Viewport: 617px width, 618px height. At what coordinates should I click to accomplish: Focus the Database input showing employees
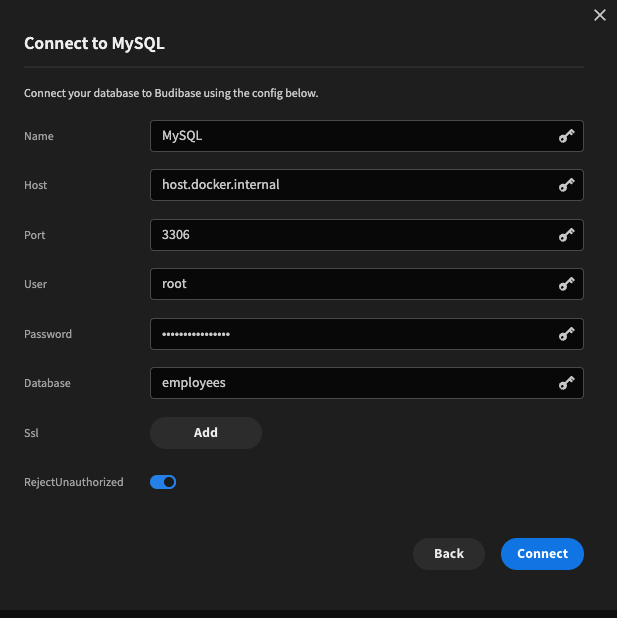pos(367,383)
